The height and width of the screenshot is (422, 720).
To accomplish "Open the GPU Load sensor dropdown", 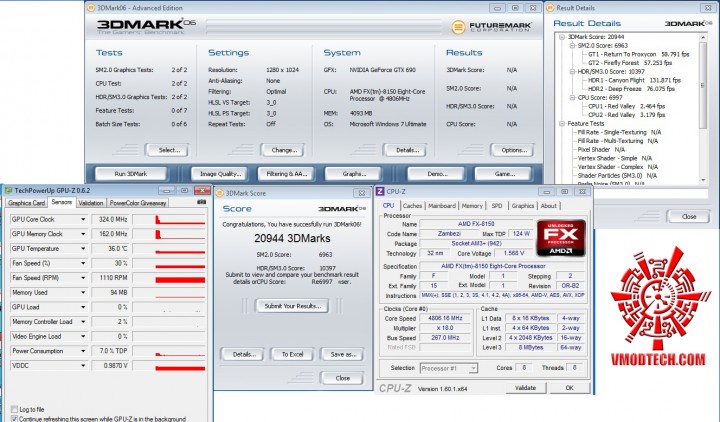I will 83,307.
